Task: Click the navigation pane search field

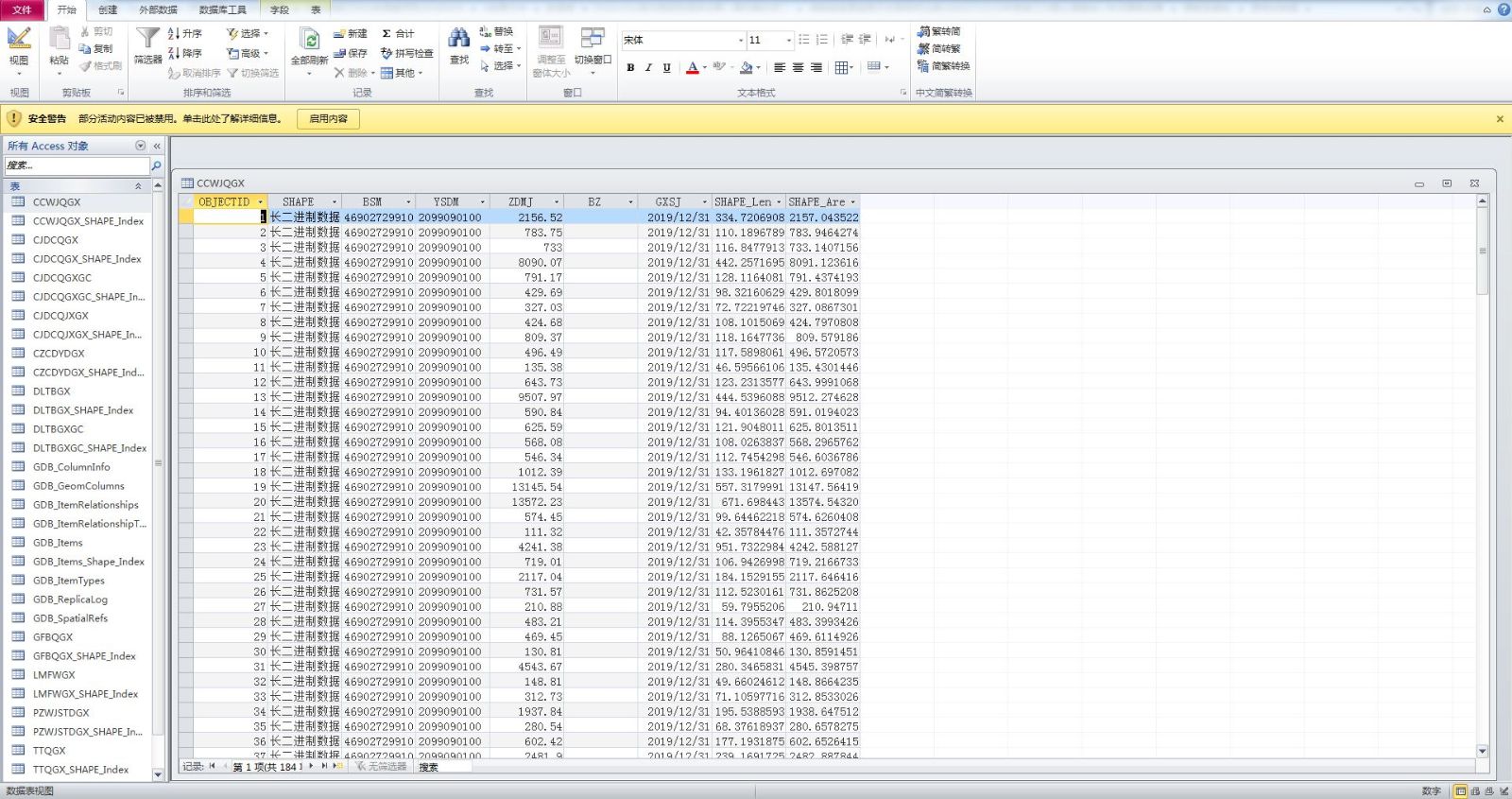Action: pos(77,165)
